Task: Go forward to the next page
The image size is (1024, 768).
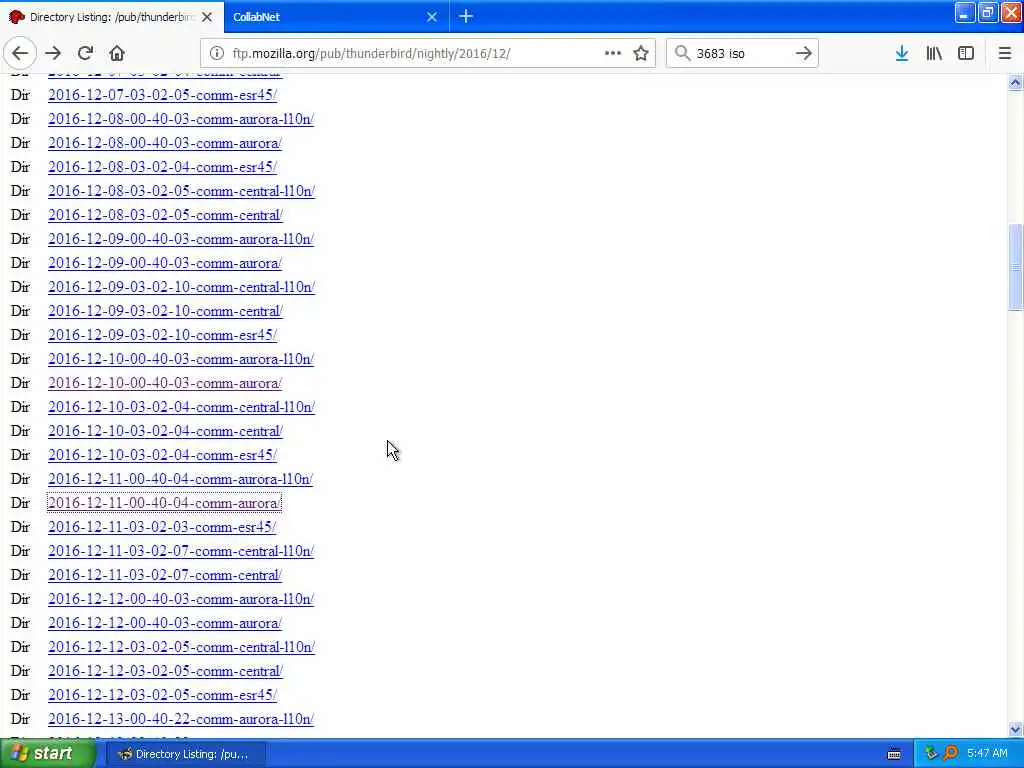Action: (x=54, y=53)
